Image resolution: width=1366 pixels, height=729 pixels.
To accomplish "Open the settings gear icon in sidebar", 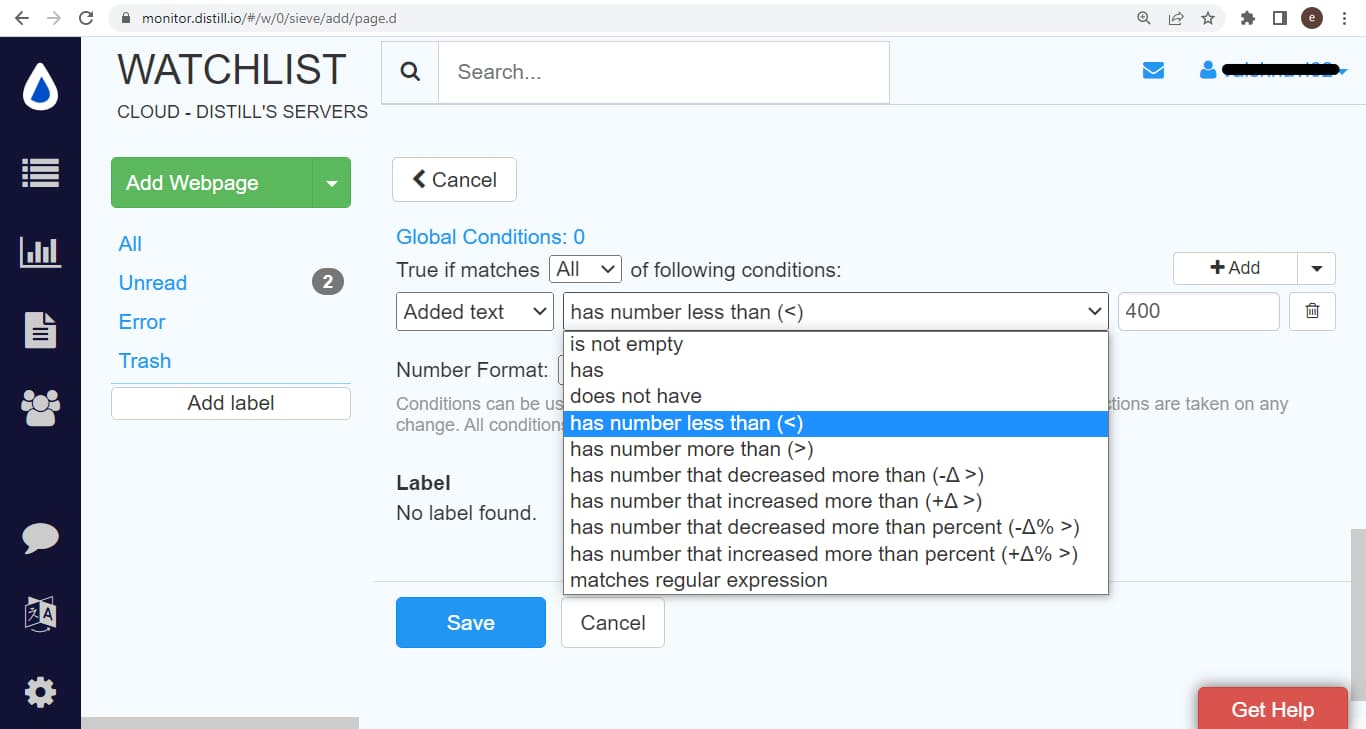I will click(41, 692).
